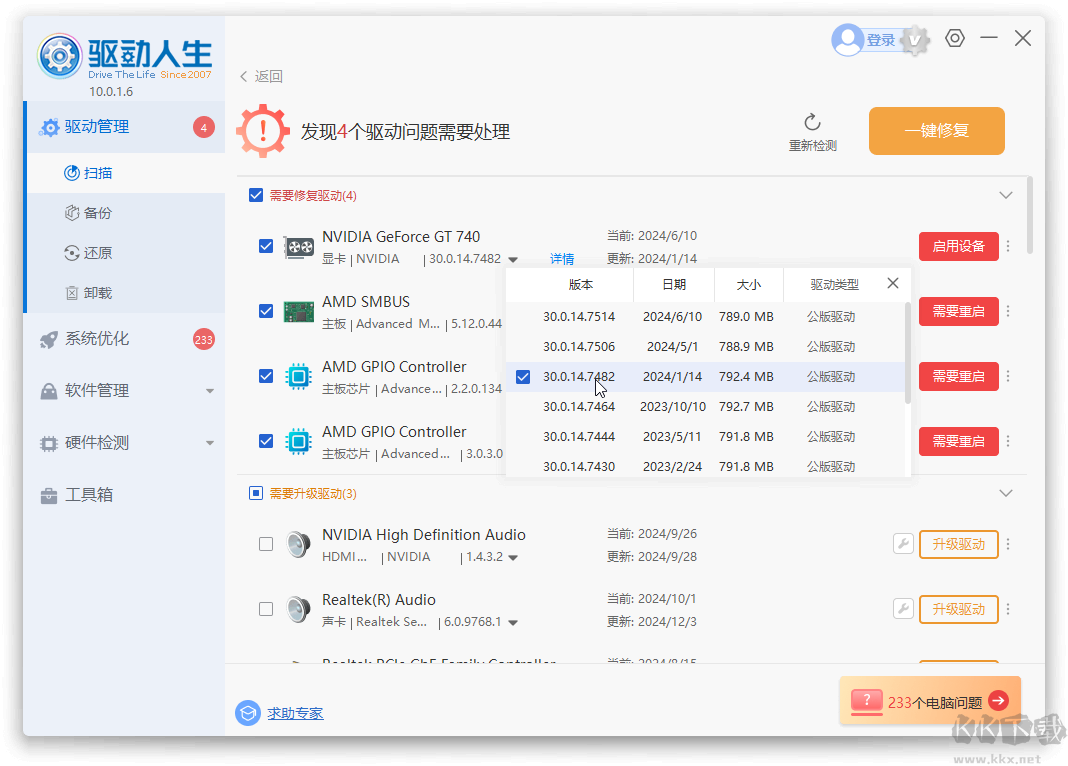Click the 重新检测 rescan refresh icon
The width and height of the screenshot is (1068, 766).
pyautogui.click(x=812, y=122)
